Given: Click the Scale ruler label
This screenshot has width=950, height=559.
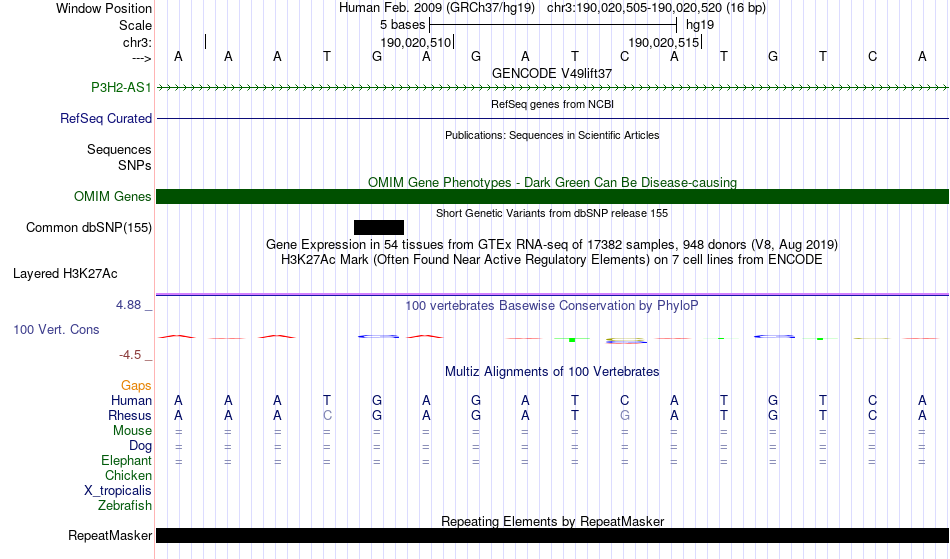Looking at the screenshot, I should 135,25.
